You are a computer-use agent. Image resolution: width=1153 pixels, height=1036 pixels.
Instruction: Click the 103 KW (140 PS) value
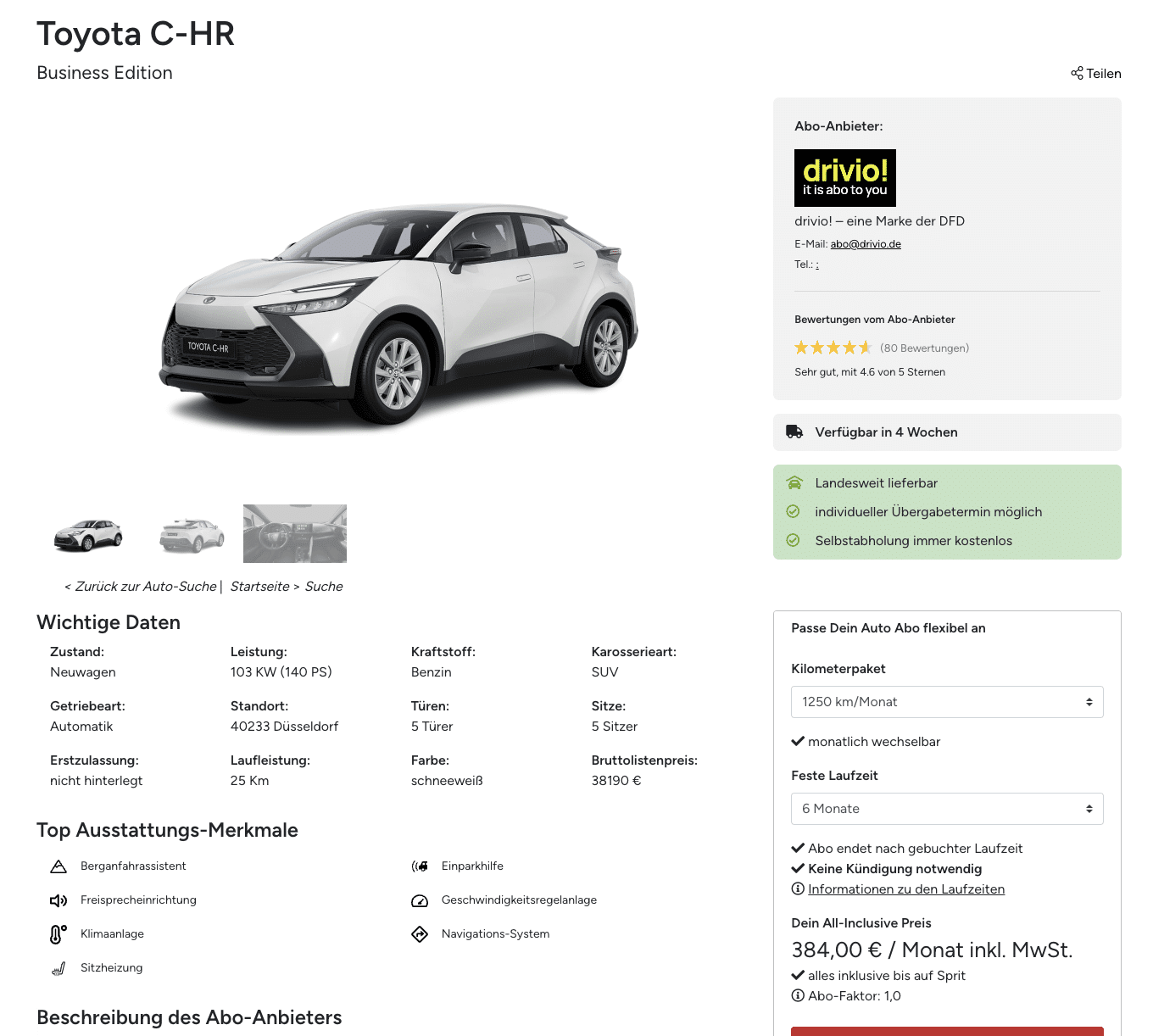(281, 672)
